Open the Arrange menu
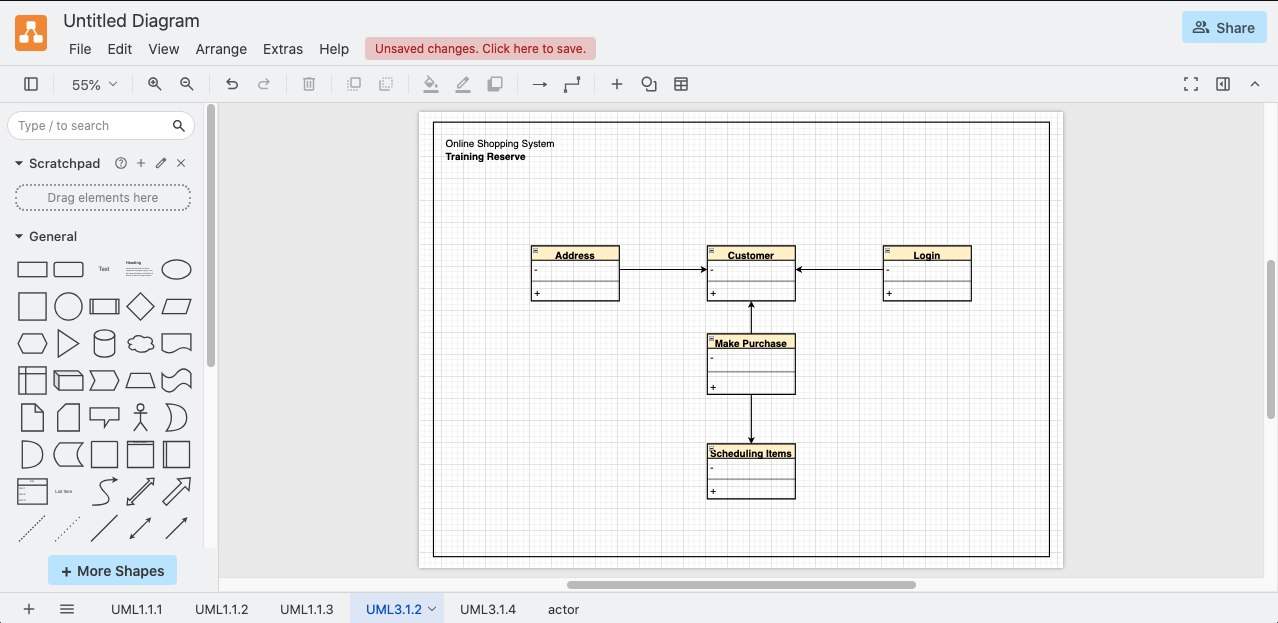The width and height of the screenshot is (1278, 623). pos(221,49)
